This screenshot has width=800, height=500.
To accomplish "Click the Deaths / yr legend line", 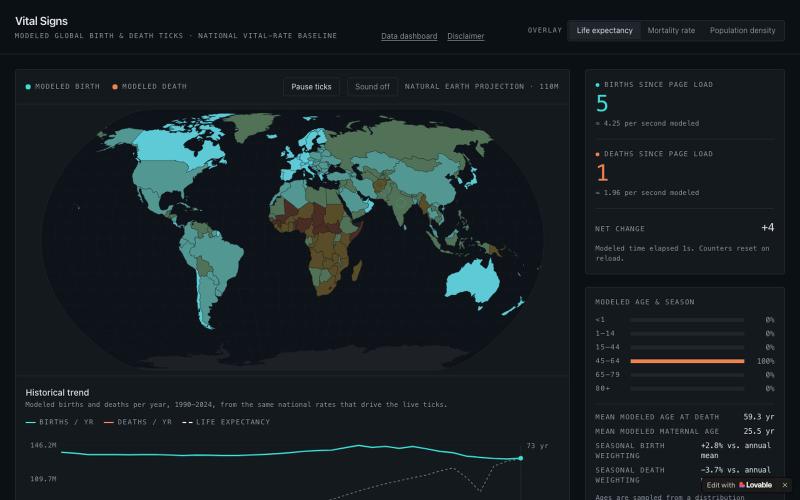I will 109,422.
